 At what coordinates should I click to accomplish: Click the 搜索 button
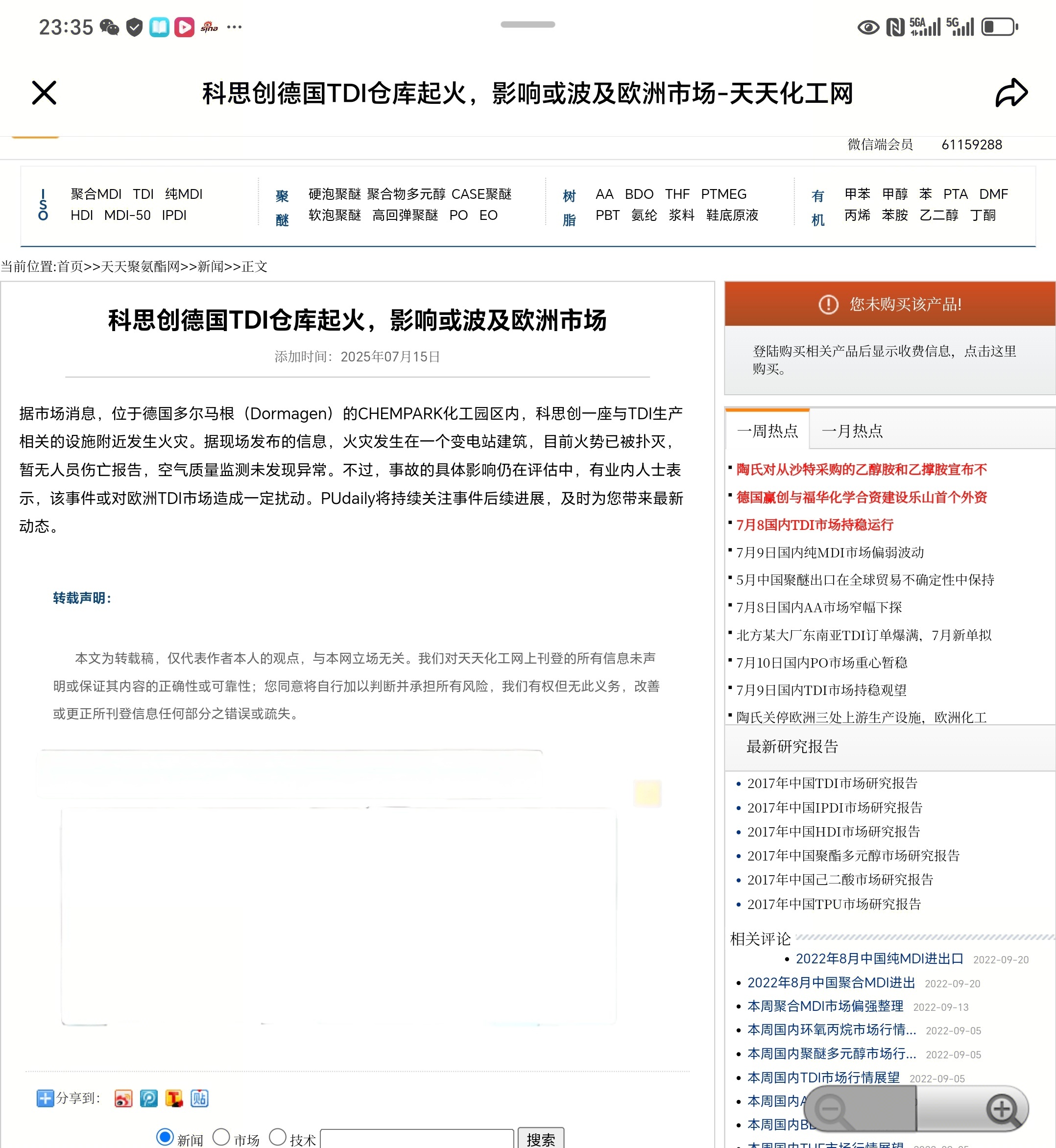click(541, 1139)
